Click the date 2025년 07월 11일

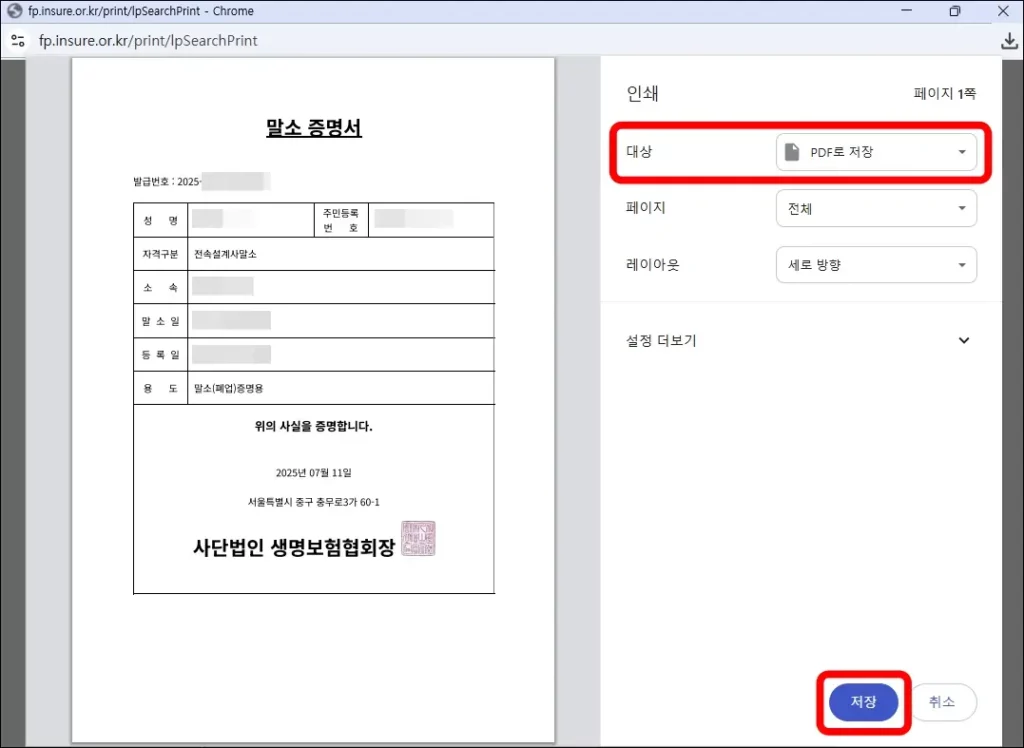click(313, 472)
